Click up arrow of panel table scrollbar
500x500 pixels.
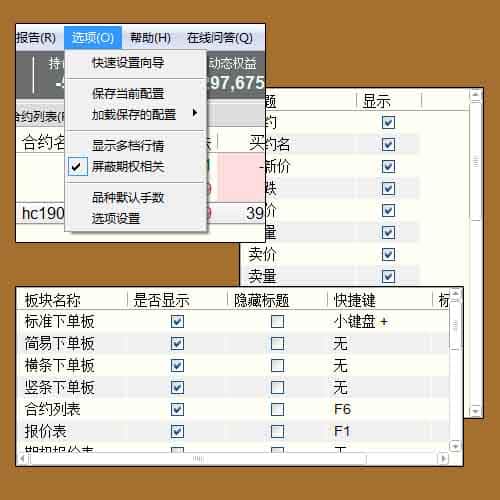455,294
